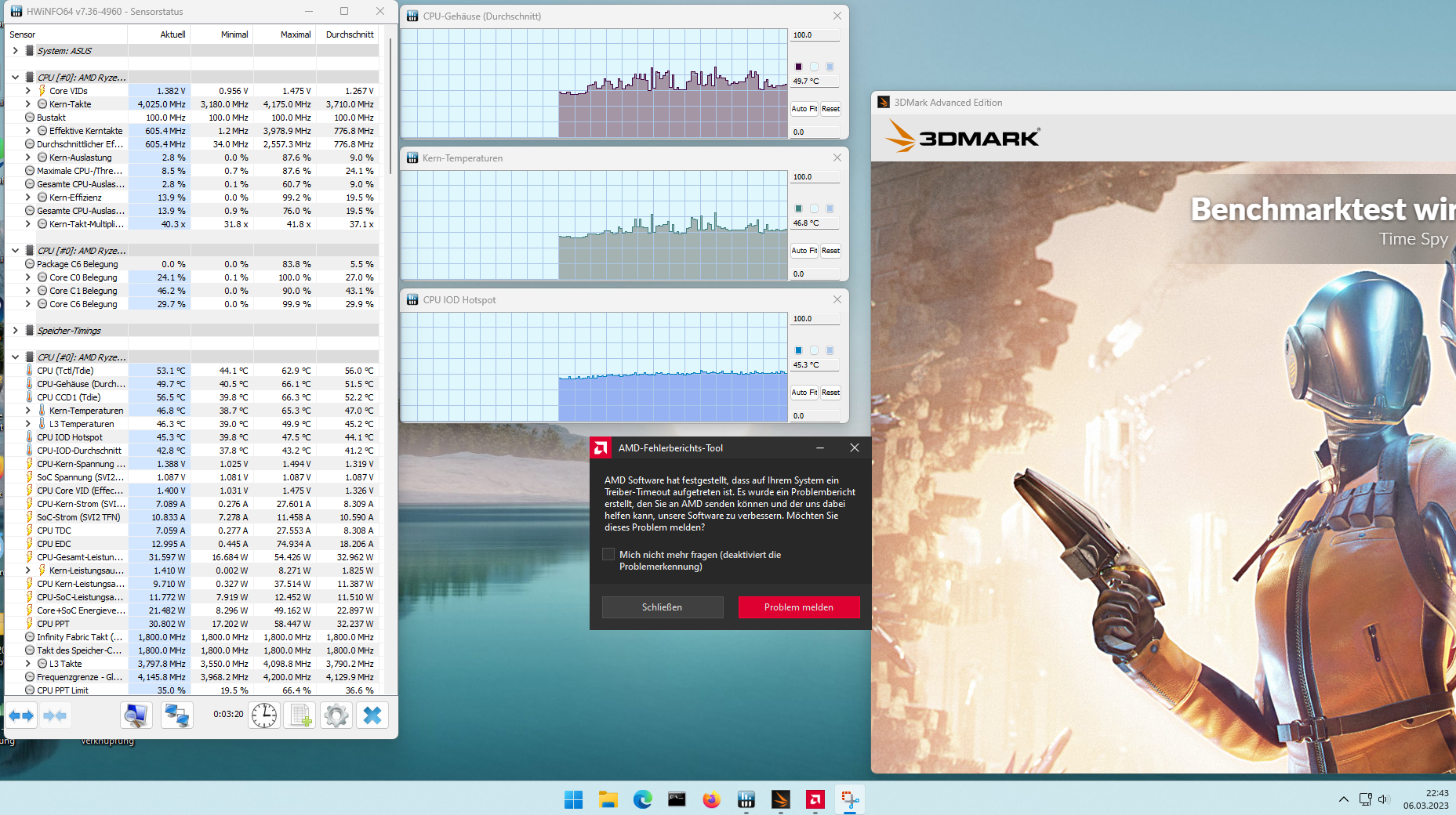Switch to HWiNFO taskbar icon
Image resolution: width=1456 pixels, height=815 pixels.
click(x=746, y=799)
